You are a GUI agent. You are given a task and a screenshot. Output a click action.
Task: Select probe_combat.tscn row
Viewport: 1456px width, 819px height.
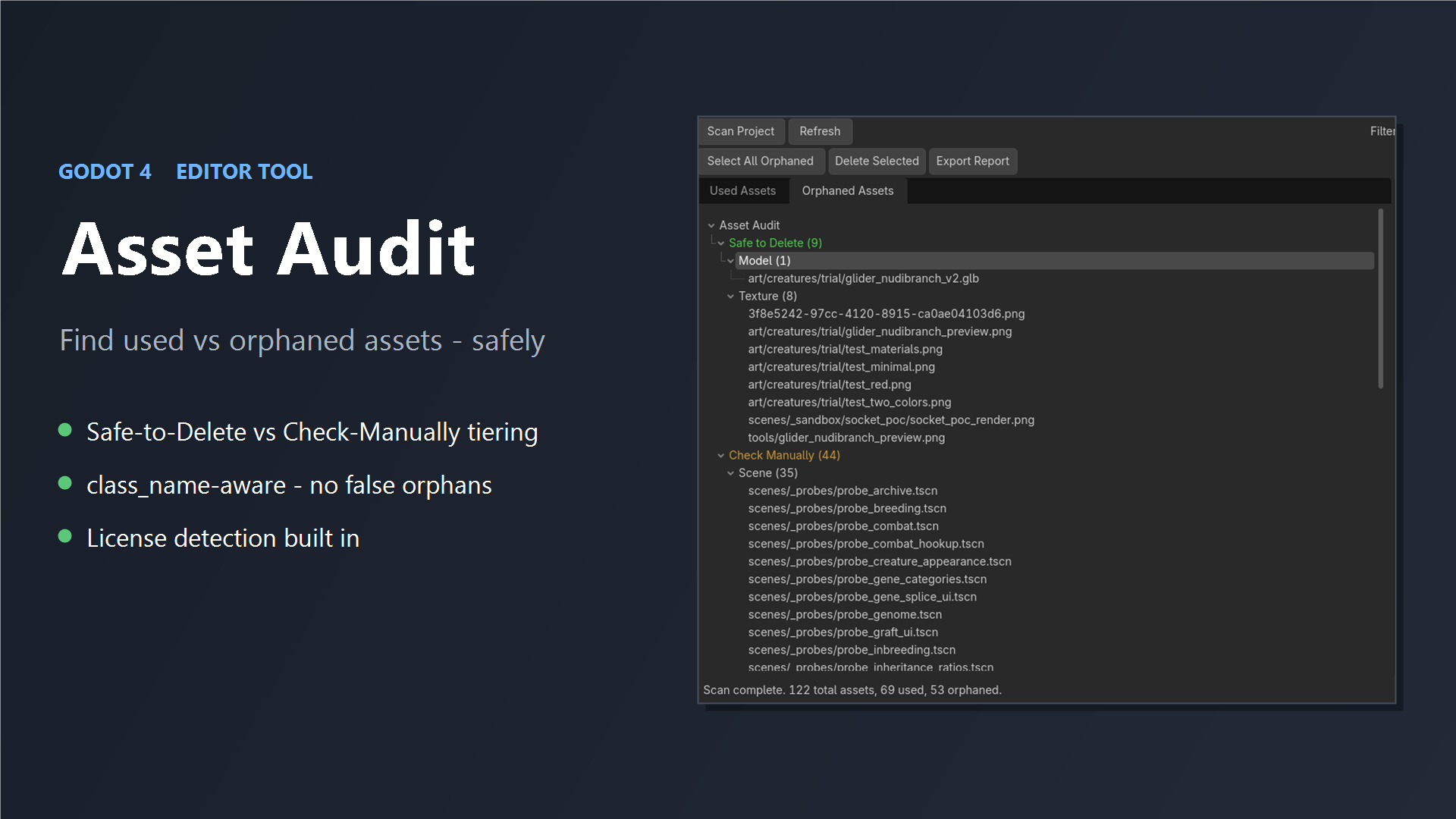843,526
